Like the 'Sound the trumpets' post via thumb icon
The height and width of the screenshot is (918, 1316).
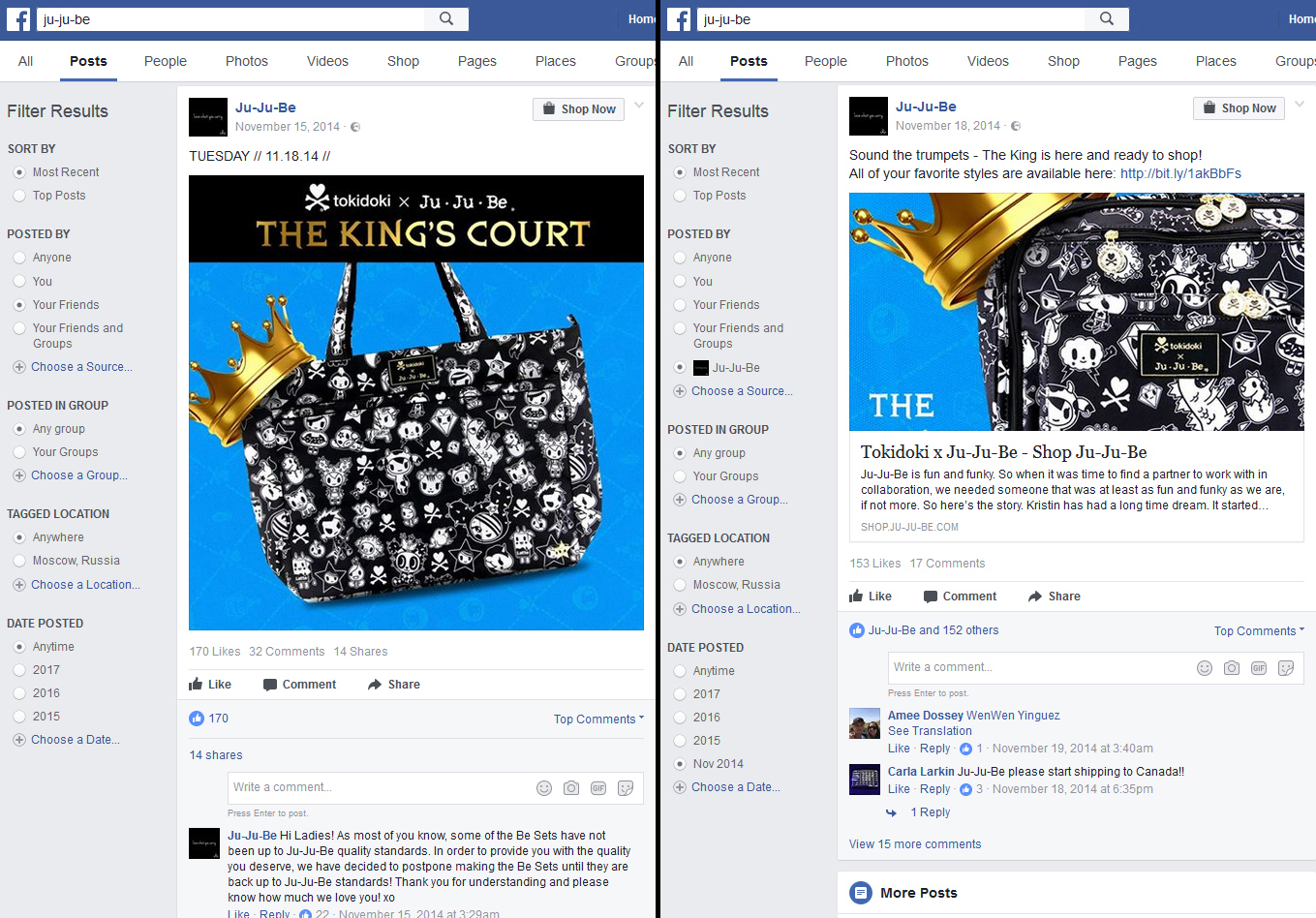coord(856,597)
